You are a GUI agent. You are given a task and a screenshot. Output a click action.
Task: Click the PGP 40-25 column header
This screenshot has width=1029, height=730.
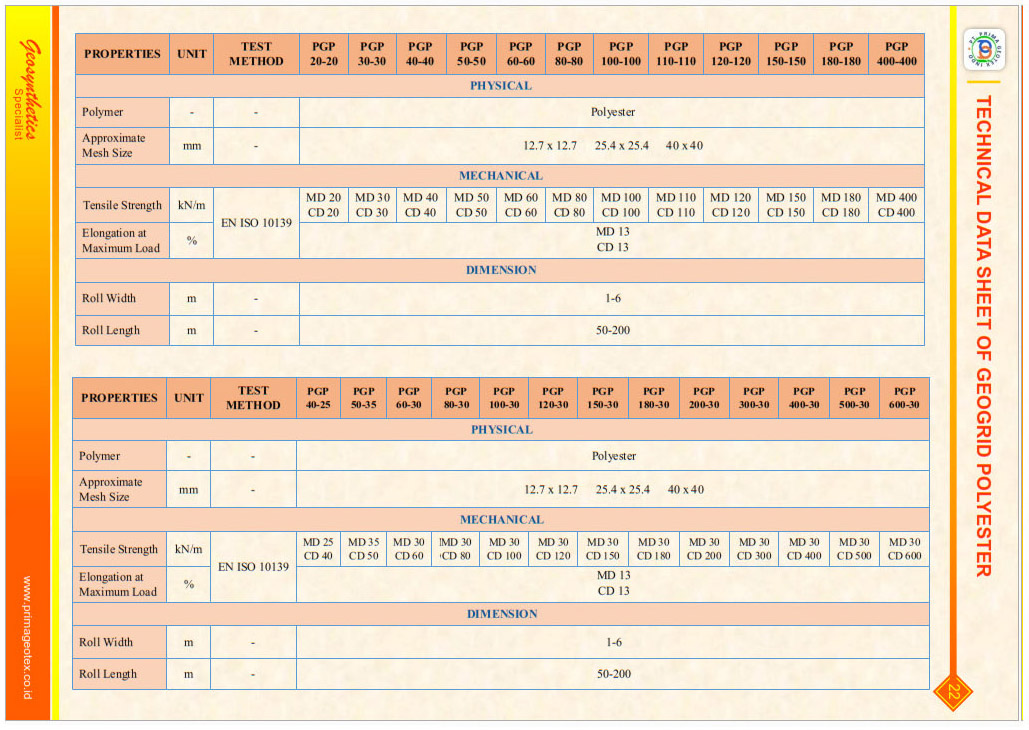click(318, 398)
